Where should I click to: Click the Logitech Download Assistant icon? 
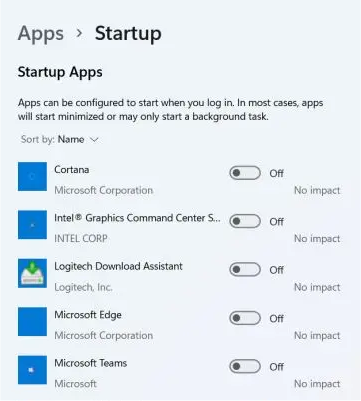pos(32,273)
